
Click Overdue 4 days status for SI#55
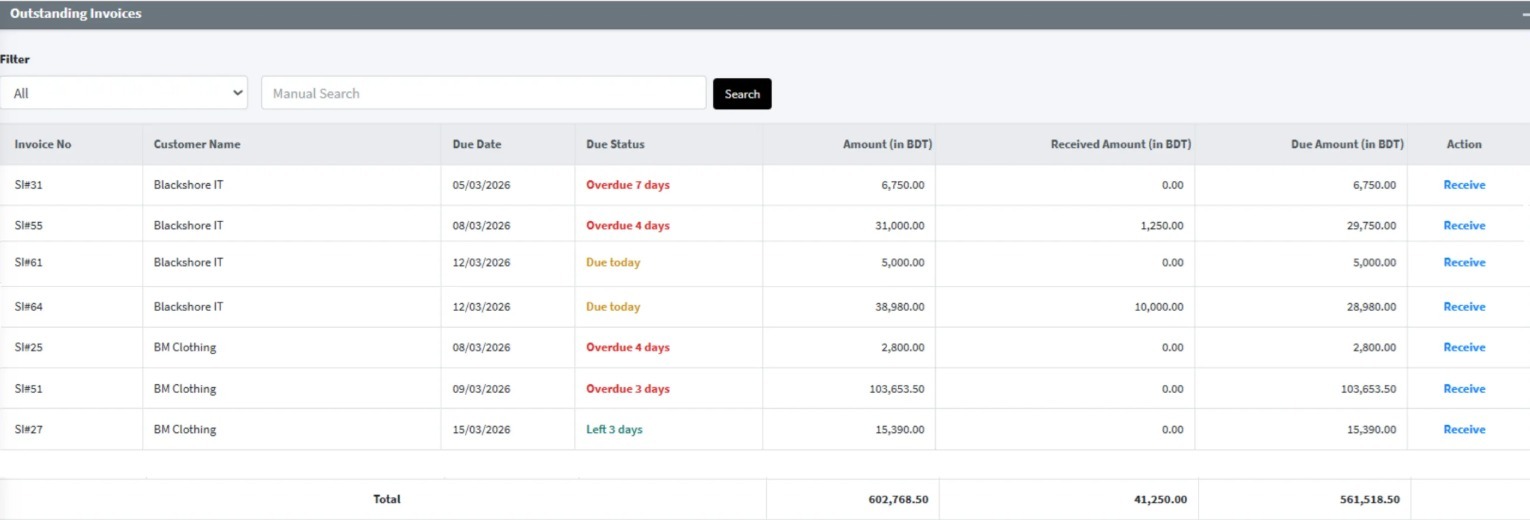(628, 226)
